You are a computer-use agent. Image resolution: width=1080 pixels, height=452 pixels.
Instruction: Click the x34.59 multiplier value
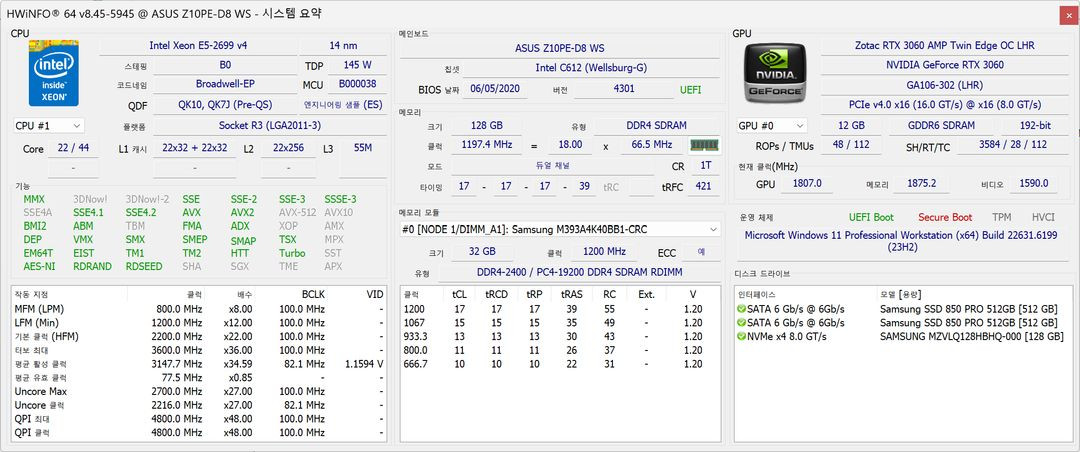[238, 364]
